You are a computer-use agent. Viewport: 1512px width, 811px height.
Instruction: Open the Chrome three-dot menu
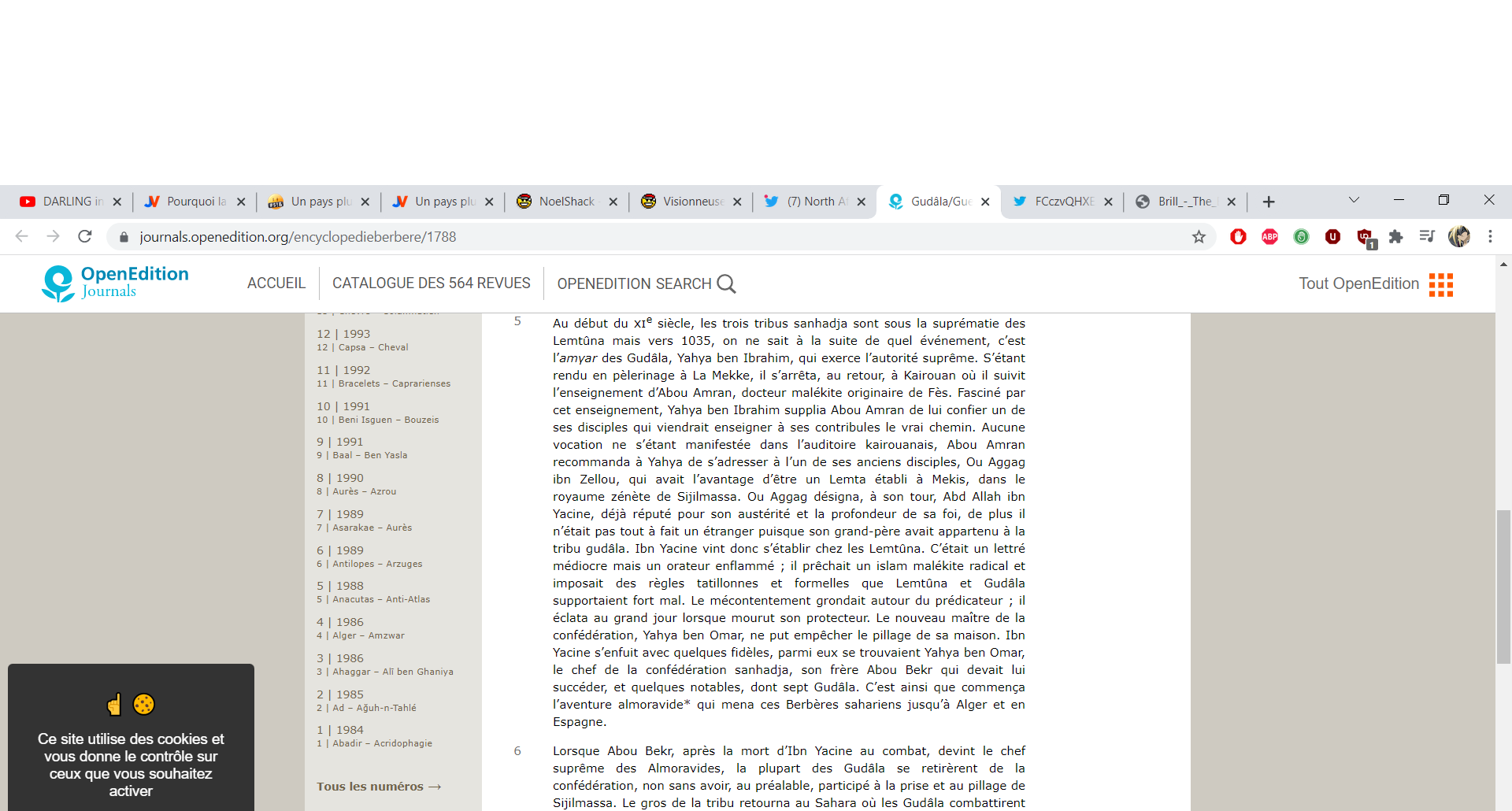[1490, 236]
